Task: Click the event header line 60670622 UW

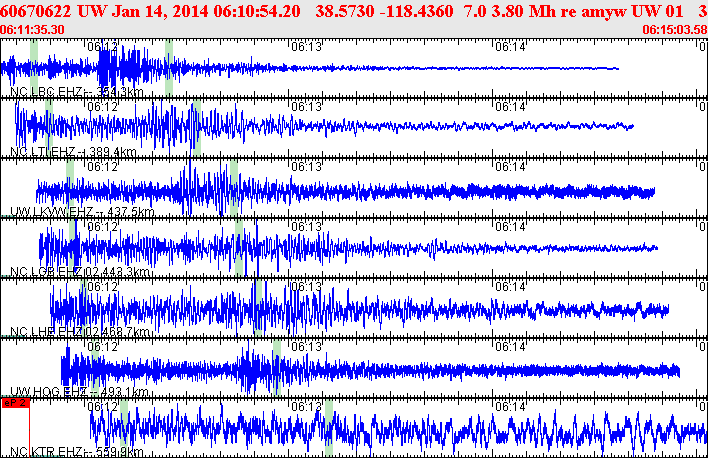Action: (x=354, y=11)
